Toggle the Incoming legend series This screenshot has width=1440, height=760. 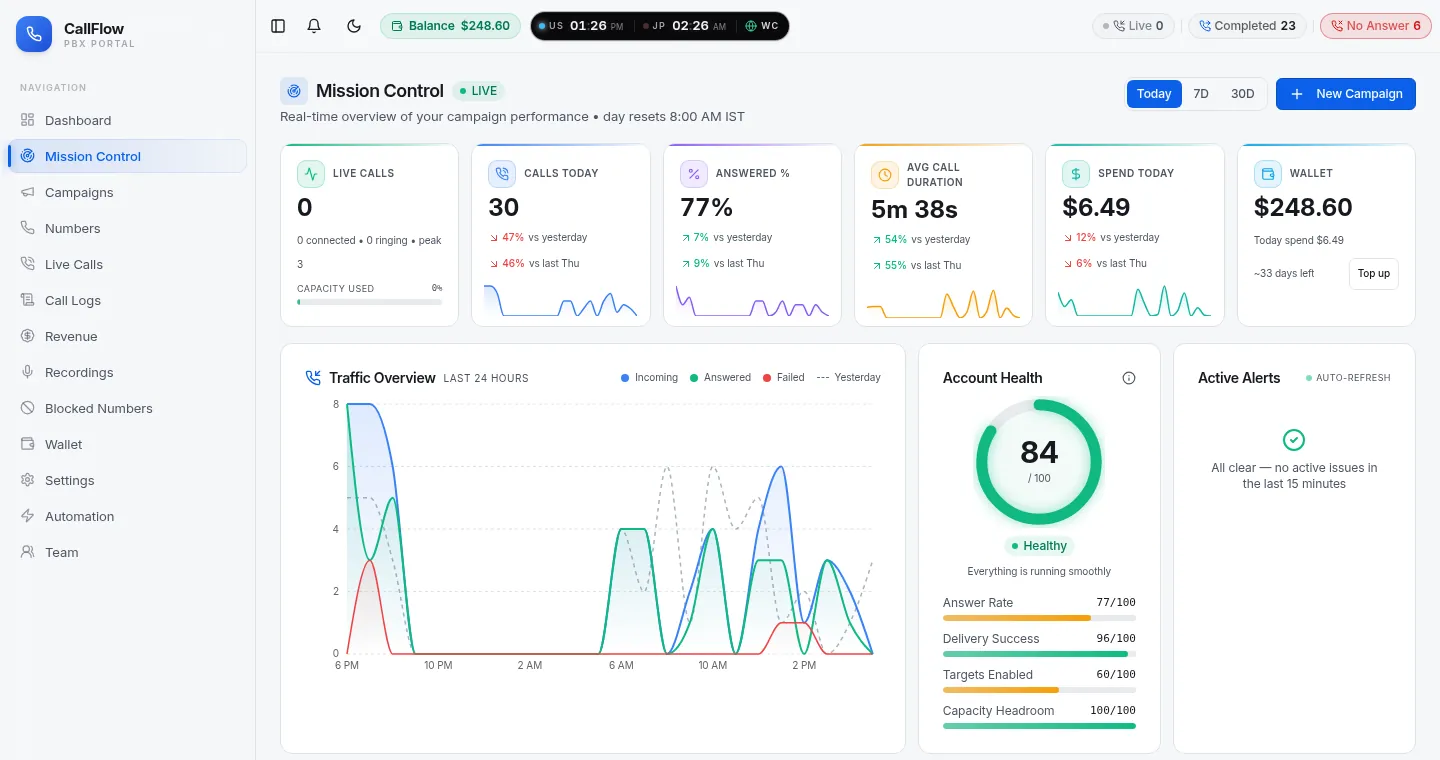point(649,378)
